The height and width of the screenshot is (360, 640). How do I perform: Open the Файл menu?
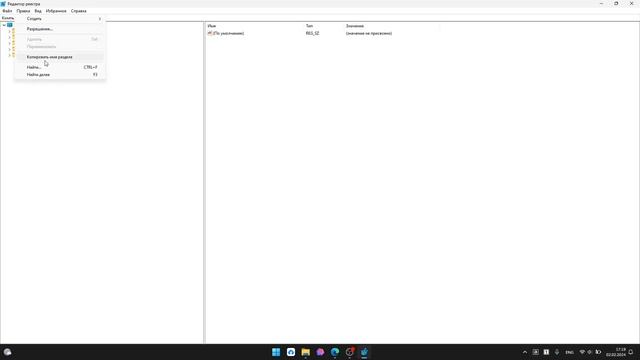(7, 11)
